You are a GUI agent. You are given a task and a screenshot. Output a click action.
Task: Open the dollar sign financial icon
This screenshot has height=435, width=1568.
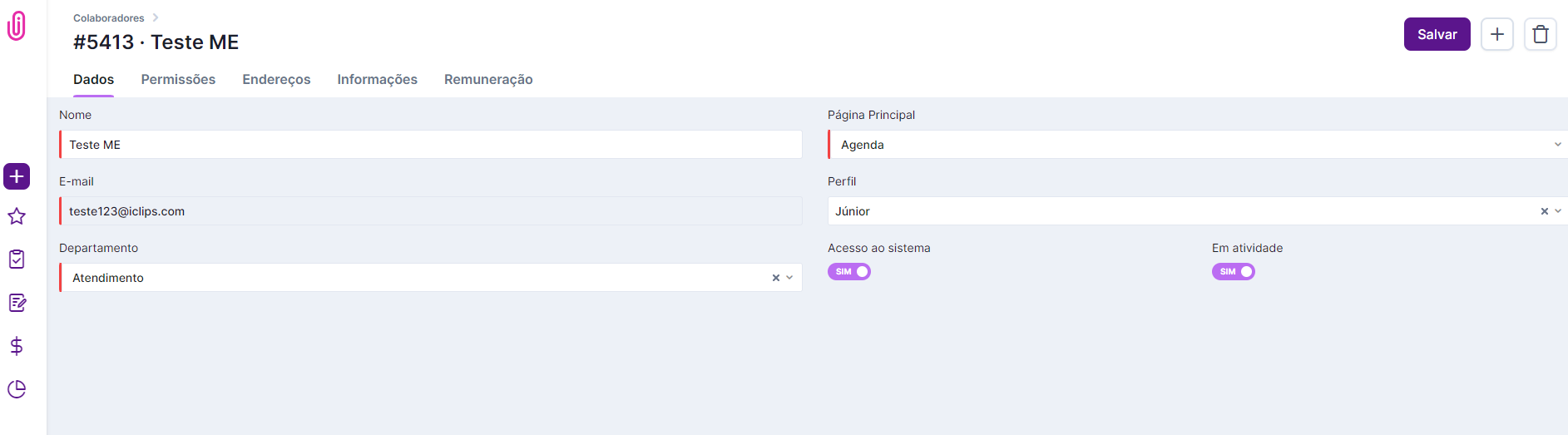17,346
